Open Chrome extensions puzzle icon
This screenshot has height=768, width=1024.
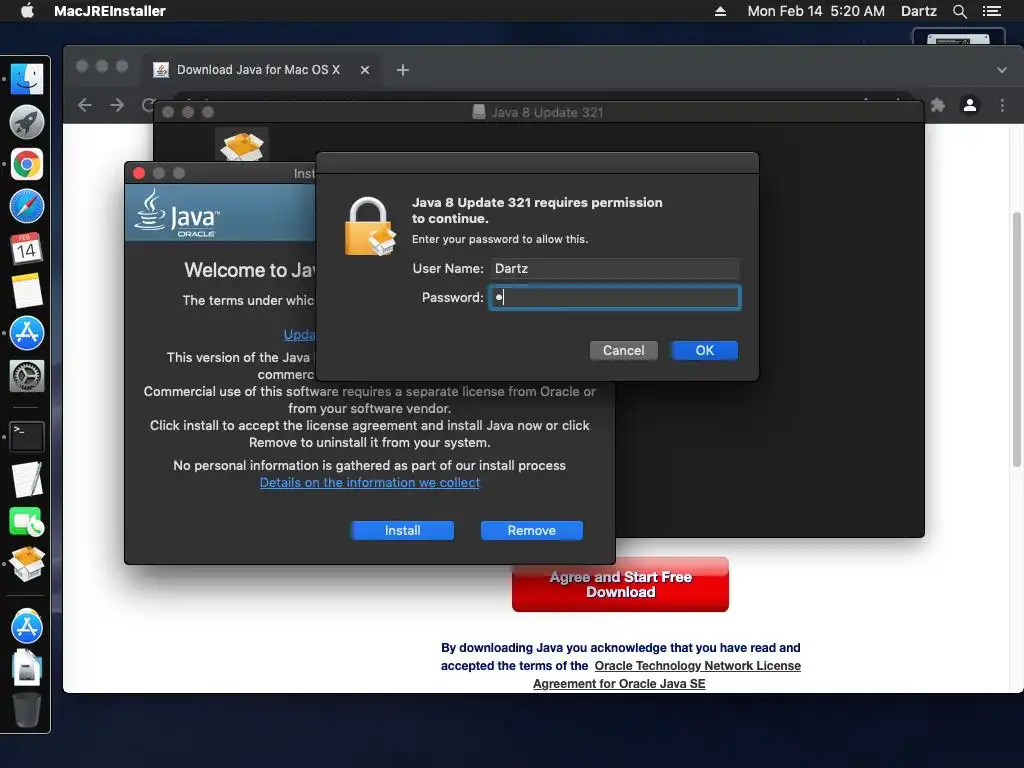click(938, 105)
